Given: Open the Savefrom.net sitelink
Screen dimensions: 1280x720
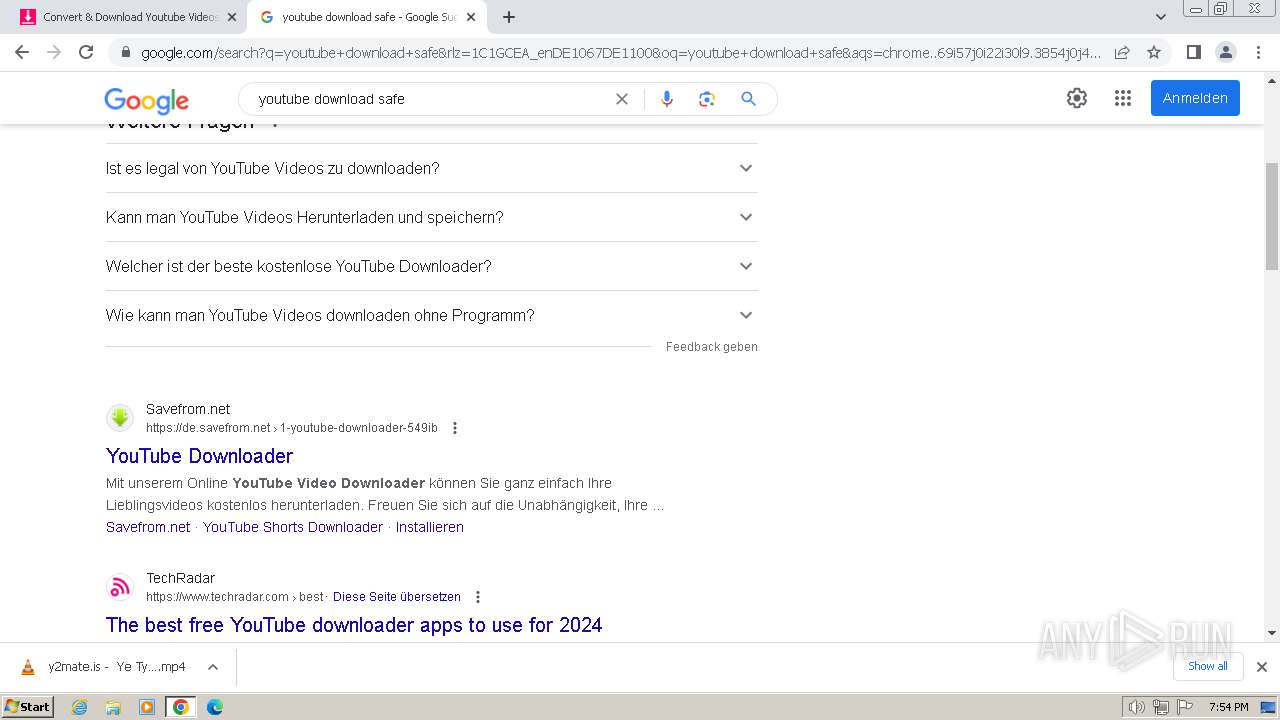Looking at the screenshot, I should [148, 527].
